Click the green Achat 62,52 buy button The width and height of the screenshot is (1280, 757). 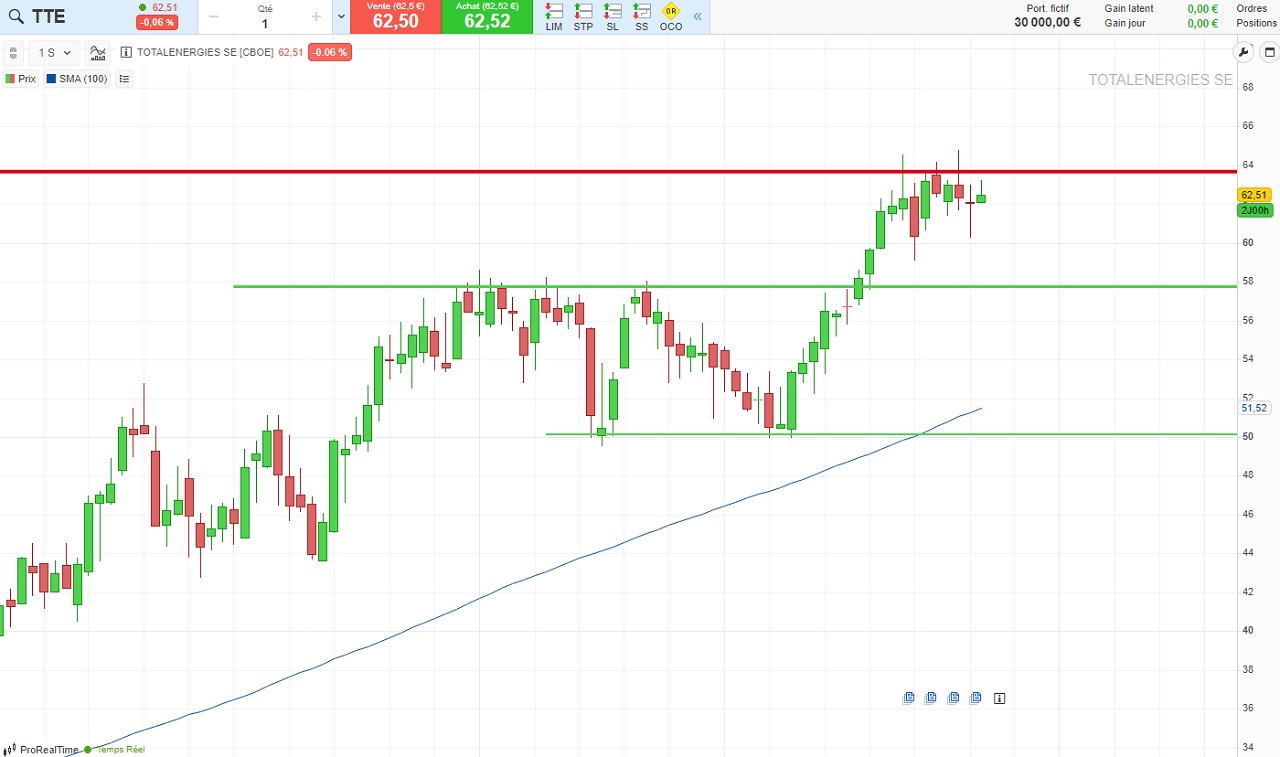click(x=487, y=17)
